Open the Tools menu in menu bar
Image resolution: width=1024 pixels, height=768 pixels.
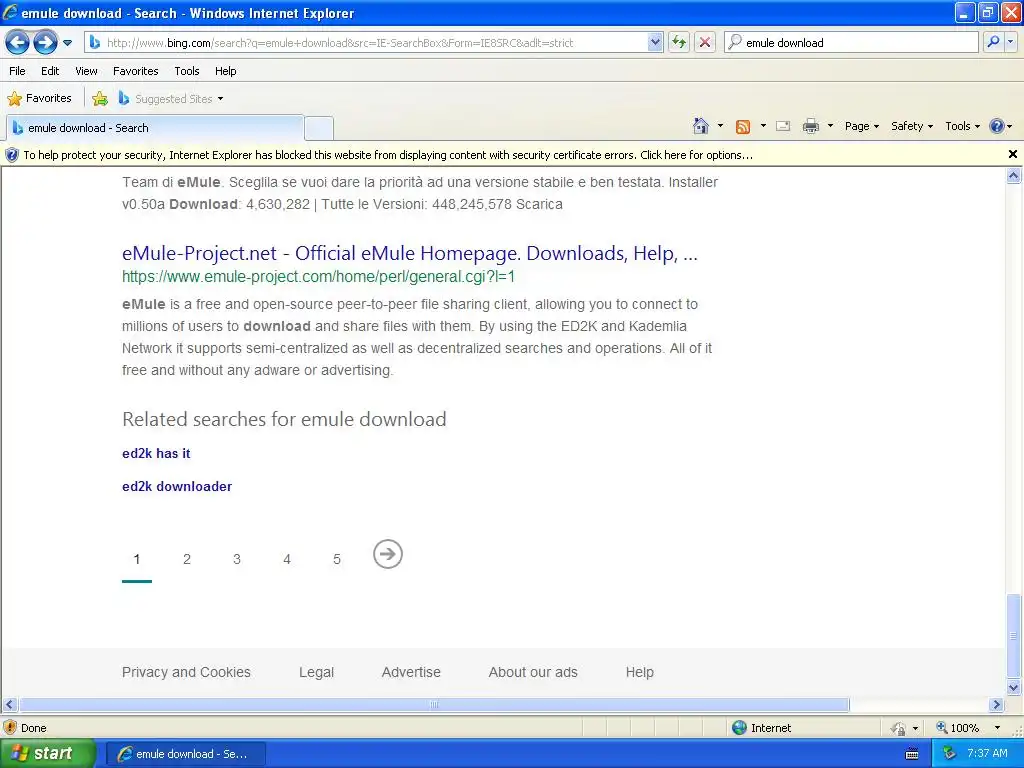pos(187,71)
